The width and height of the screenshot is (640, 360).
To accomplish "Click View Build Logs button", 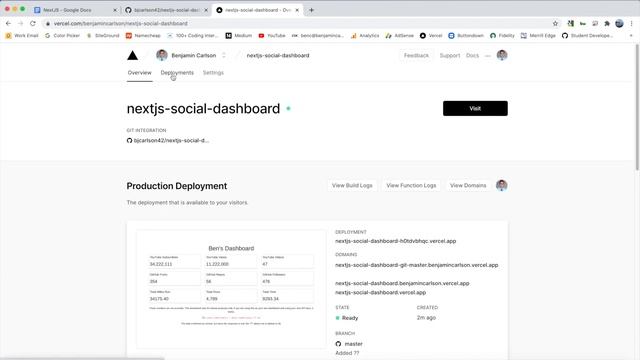I will [x=352, y=185].
